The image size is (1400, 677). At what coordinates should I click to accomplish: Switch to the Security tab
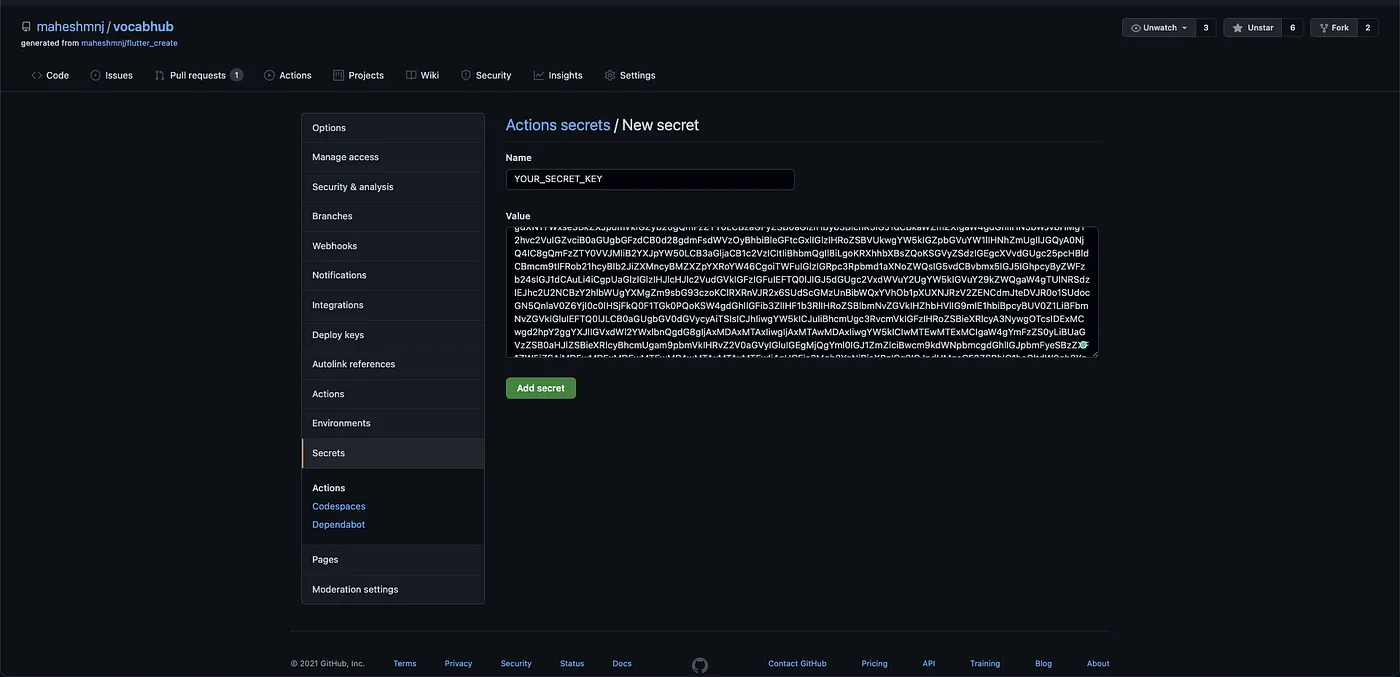click(x=485, y=75)
